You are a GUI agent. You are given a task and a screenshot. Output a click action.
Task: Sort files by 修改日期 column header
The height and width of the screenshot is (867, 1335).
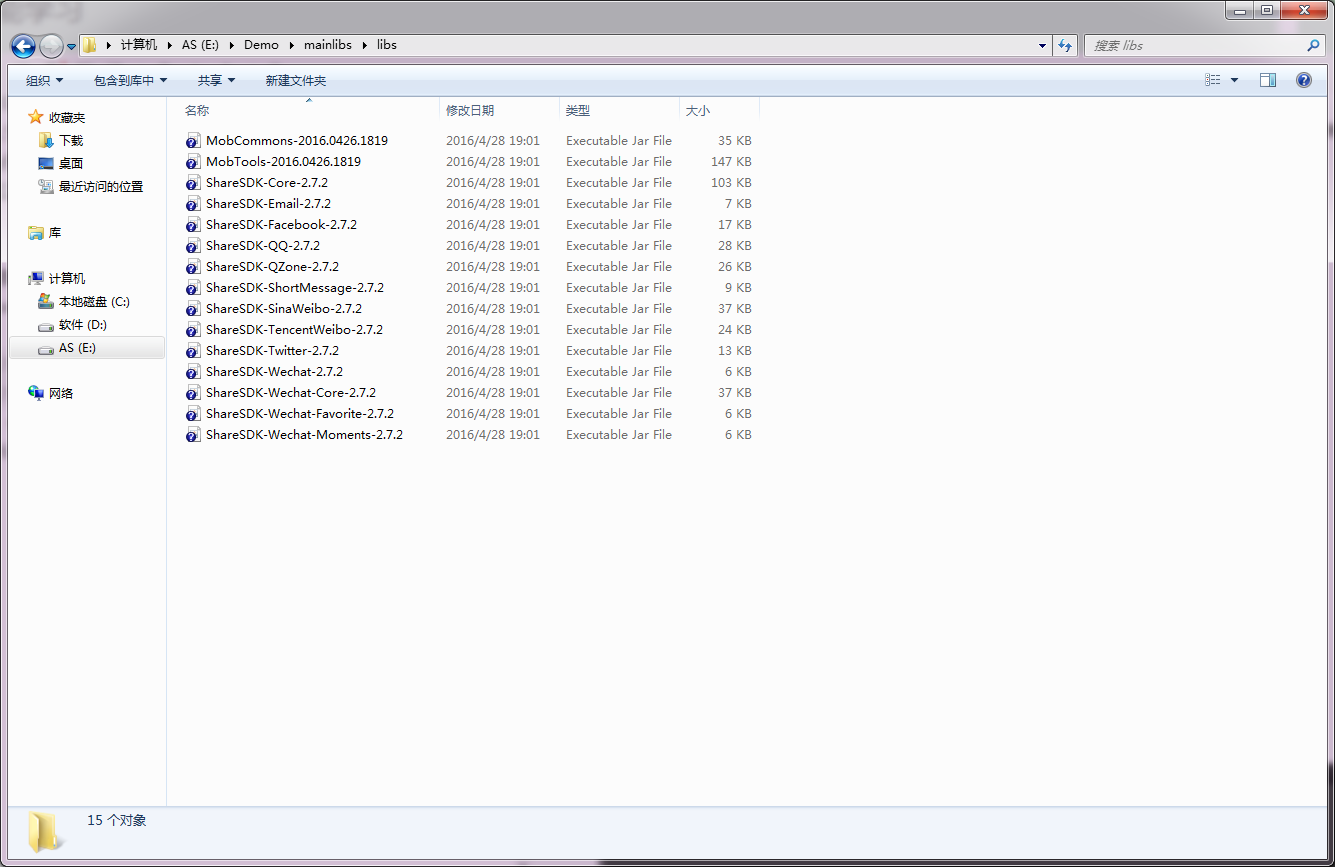point(499,110)
